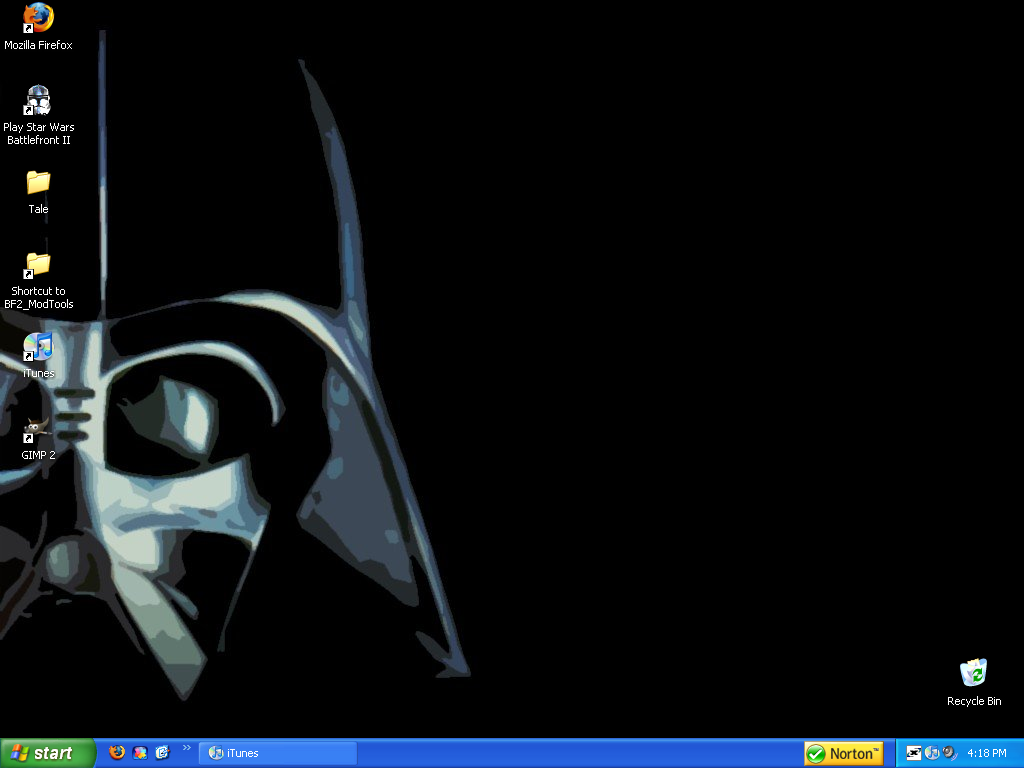Switch to the iTunes taskbar window
This screenshot has height=768, width=1024.
pyautogui.click(x=278, y=753)
